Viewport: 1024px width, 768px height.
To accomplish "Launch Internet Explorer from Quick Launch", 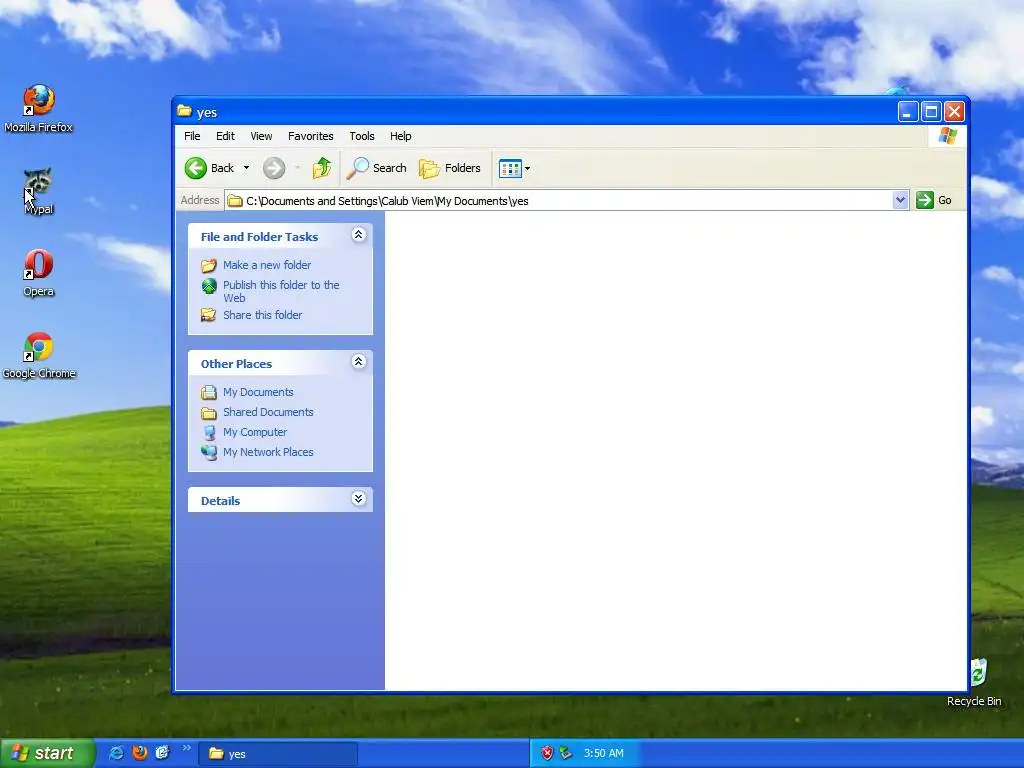I will pos(116,753).
